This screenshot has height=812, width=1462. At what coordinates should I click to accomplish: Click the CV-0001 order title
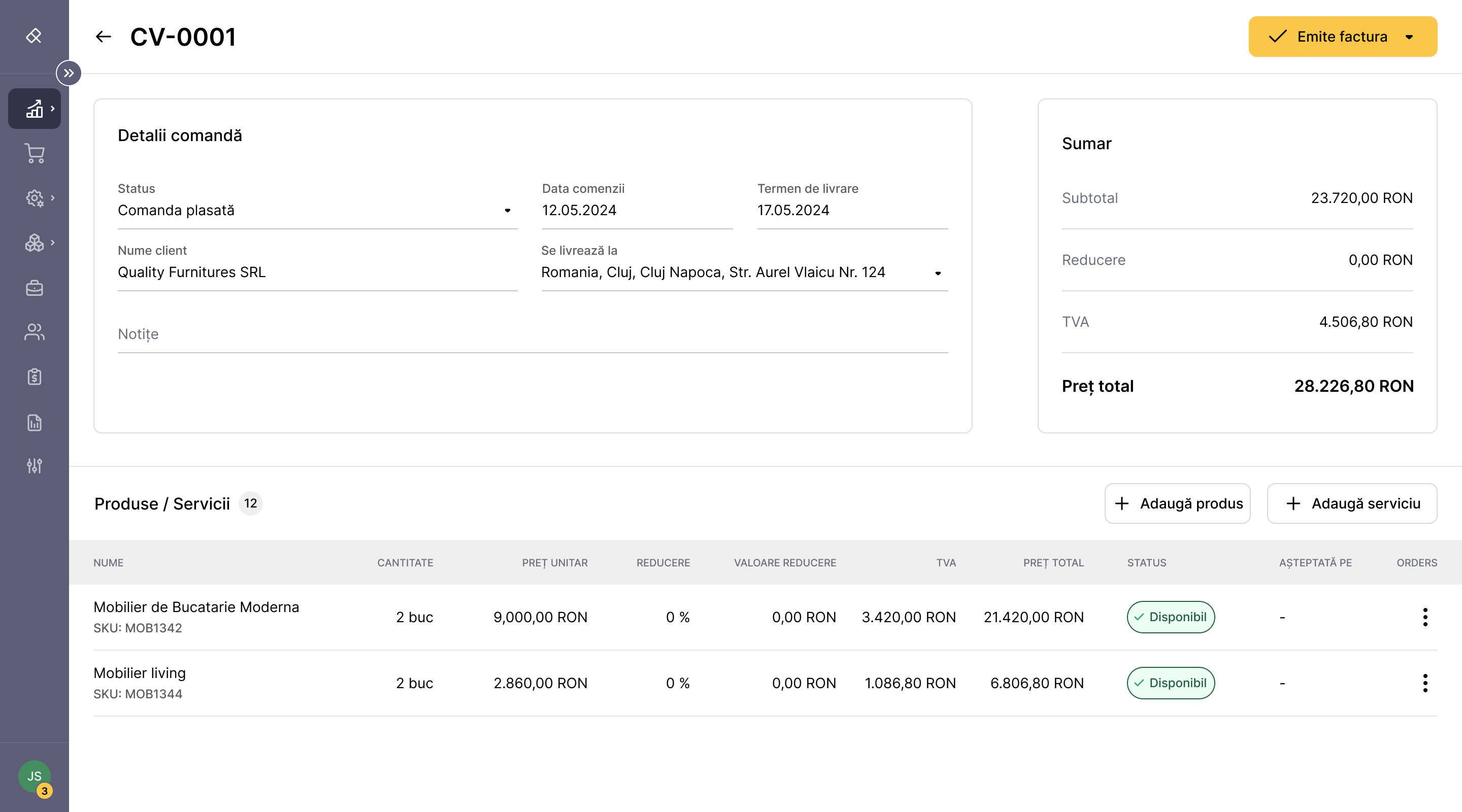pos(183,37)
